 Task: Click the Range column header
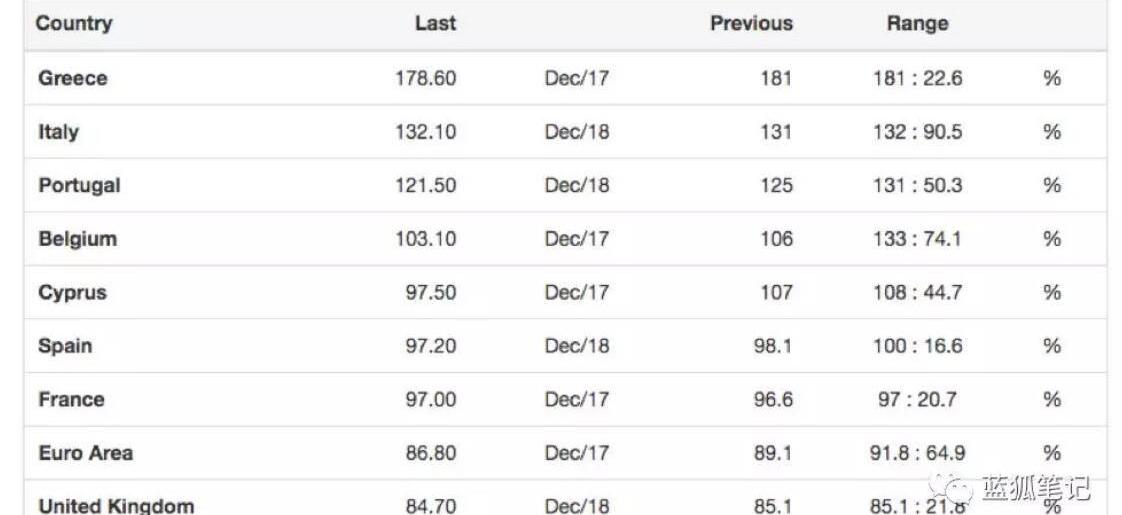tap(917, 23)
